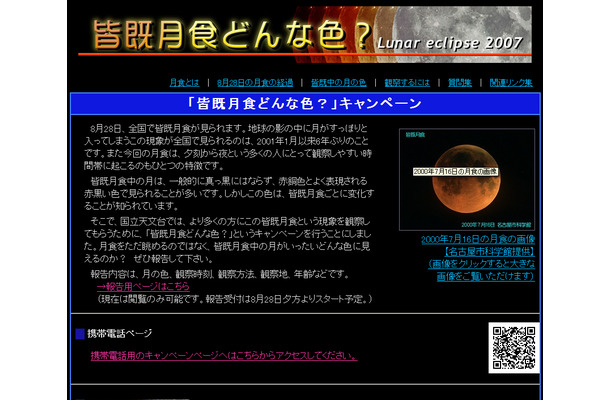Select the 質問集 navigation link
The image size is (610, 400).
461,82
